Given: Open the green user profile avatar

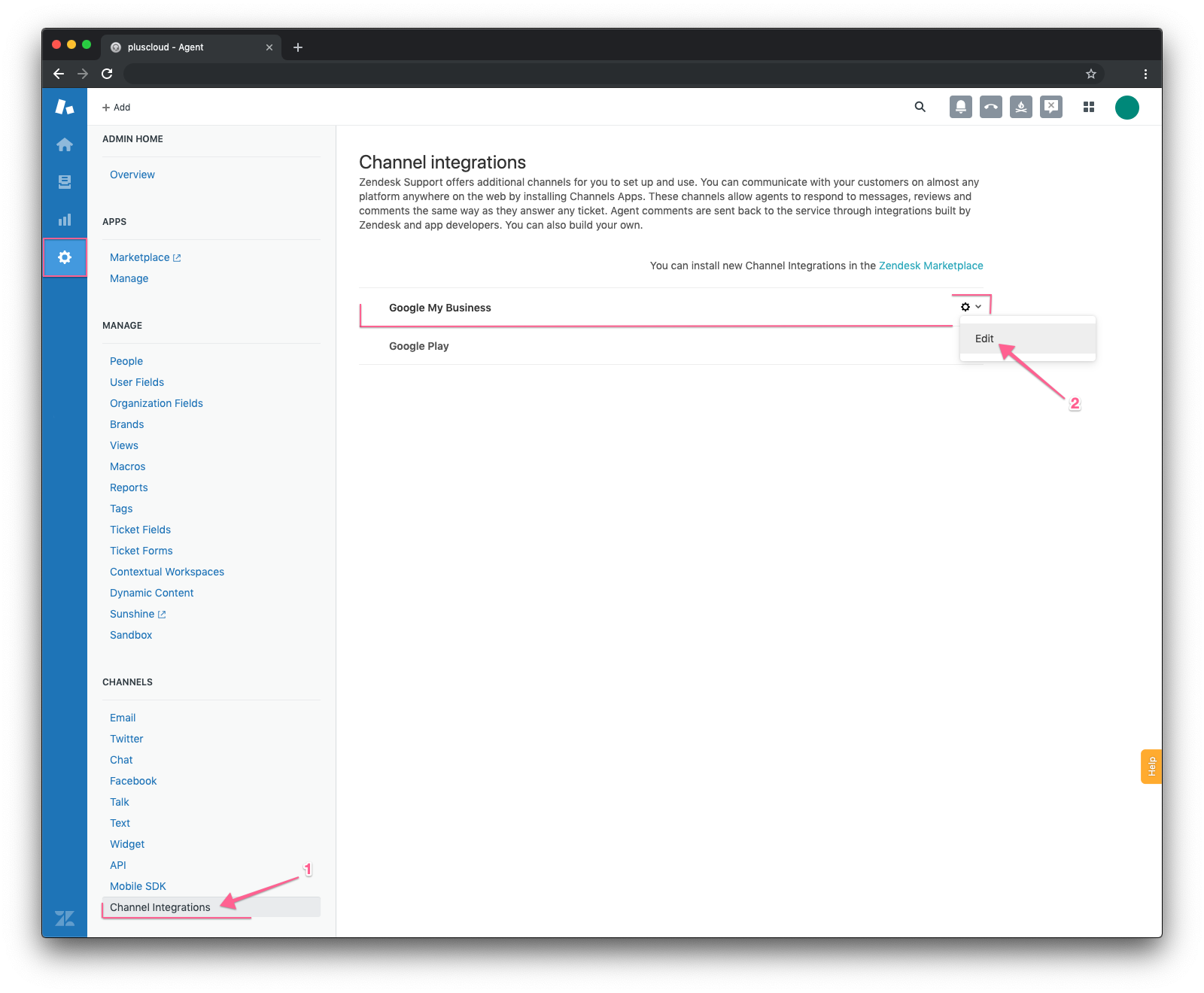Looking at the screenshot, I should click(x=1127, y=108).
